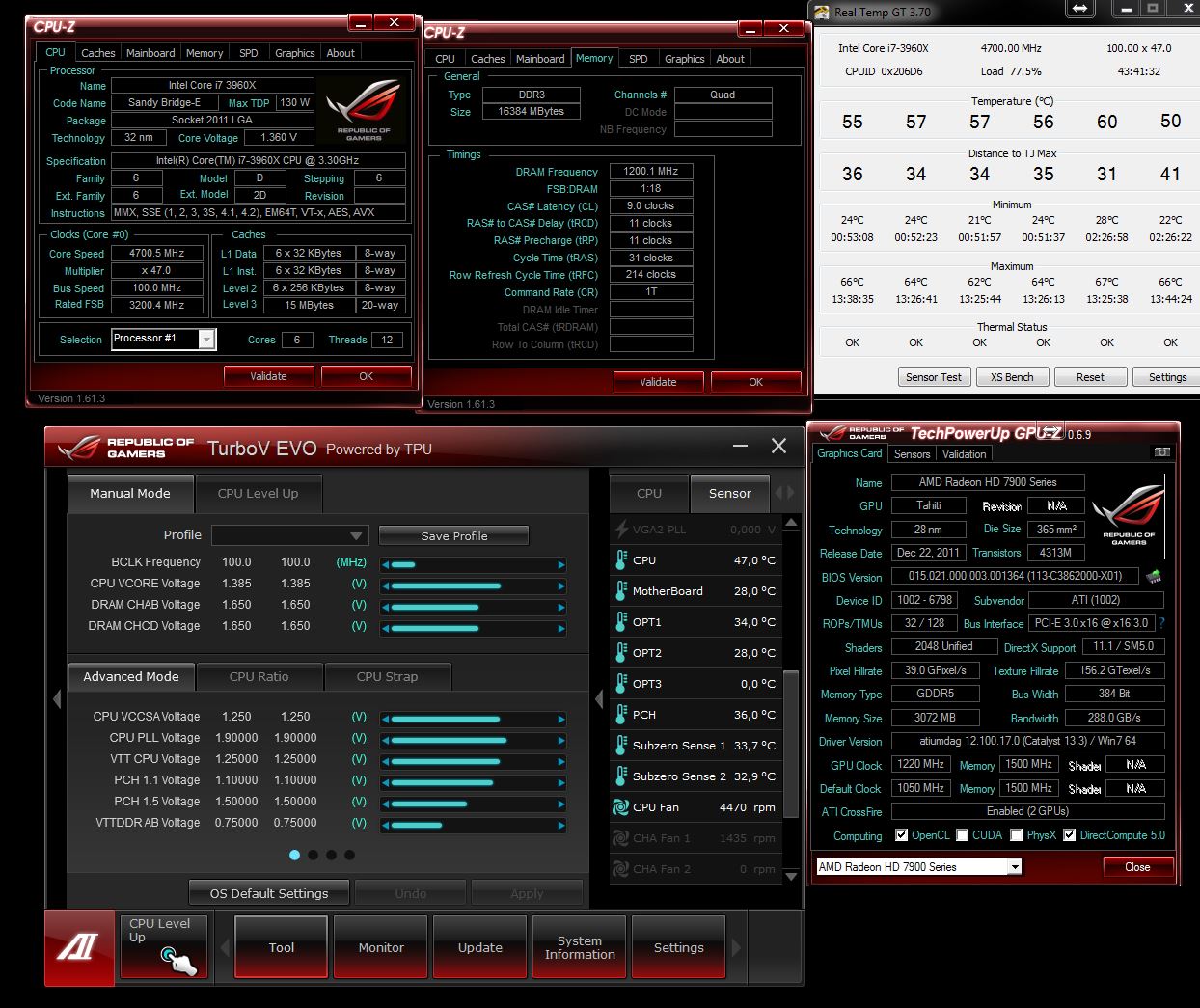The height and width of the screenshot is (1008, 1200).
Task: Click Validate in Memory CPU-Z window
Action: pyautogui.click(x=658, y=382)
